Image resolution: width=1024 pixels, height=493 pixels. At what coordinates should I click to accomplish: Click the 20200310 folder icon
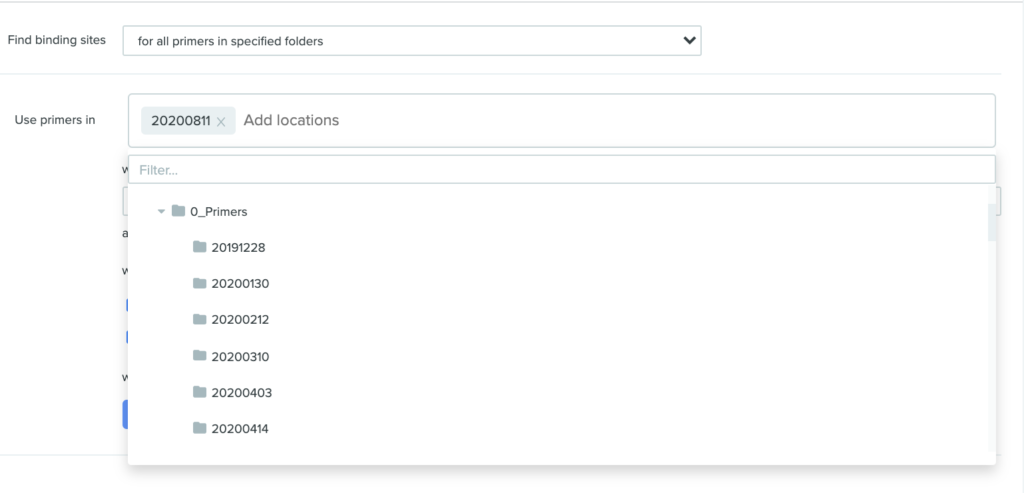[x=200, y=355]
